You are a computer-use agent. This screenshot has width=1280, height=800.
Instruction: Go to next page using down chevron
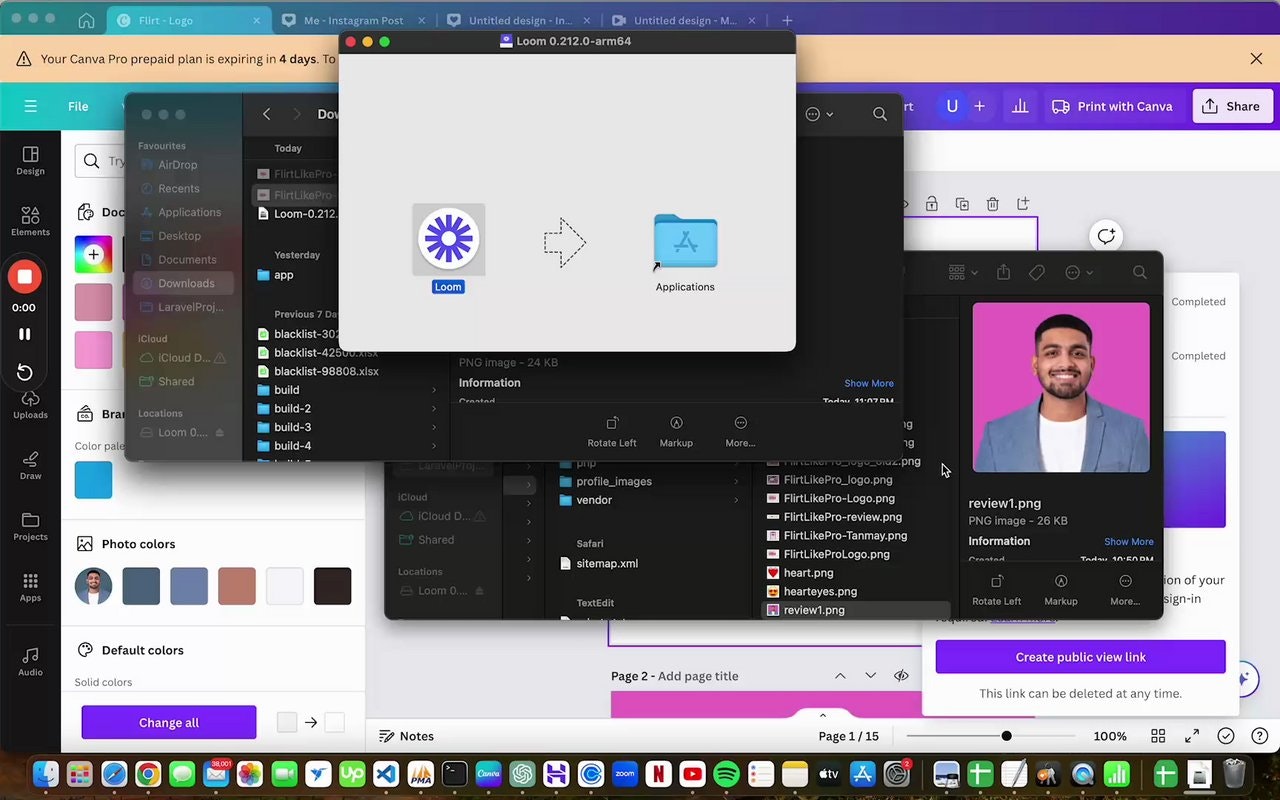click(870, 676)
